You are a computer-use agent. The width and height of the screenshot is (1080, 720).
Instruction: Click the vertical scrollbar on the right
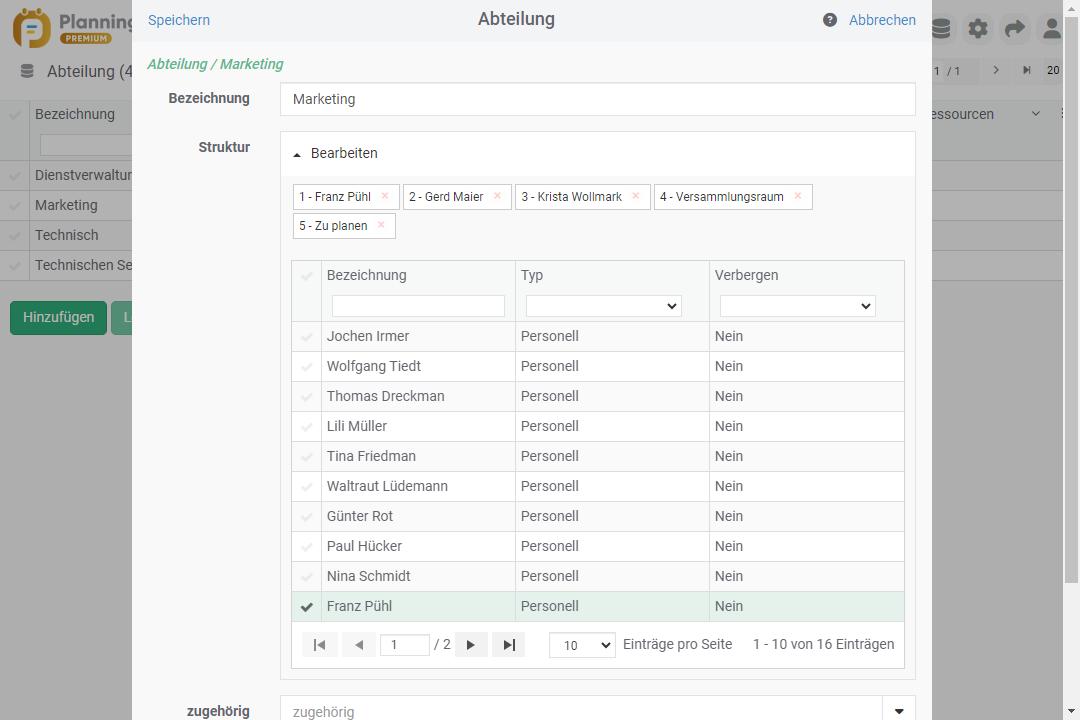[x=1071, y=300]
